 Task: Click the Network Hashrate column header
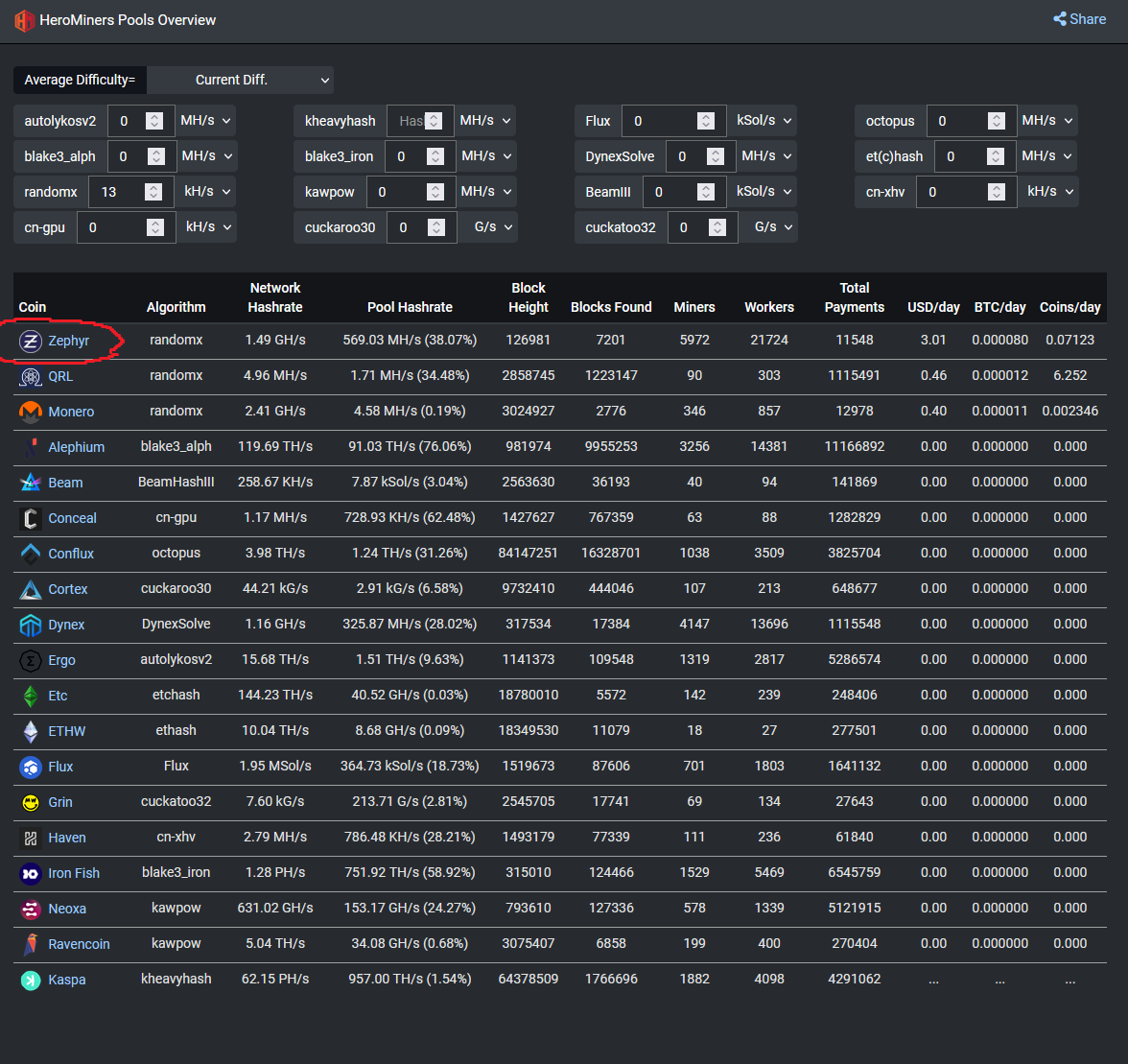(275, 297)
